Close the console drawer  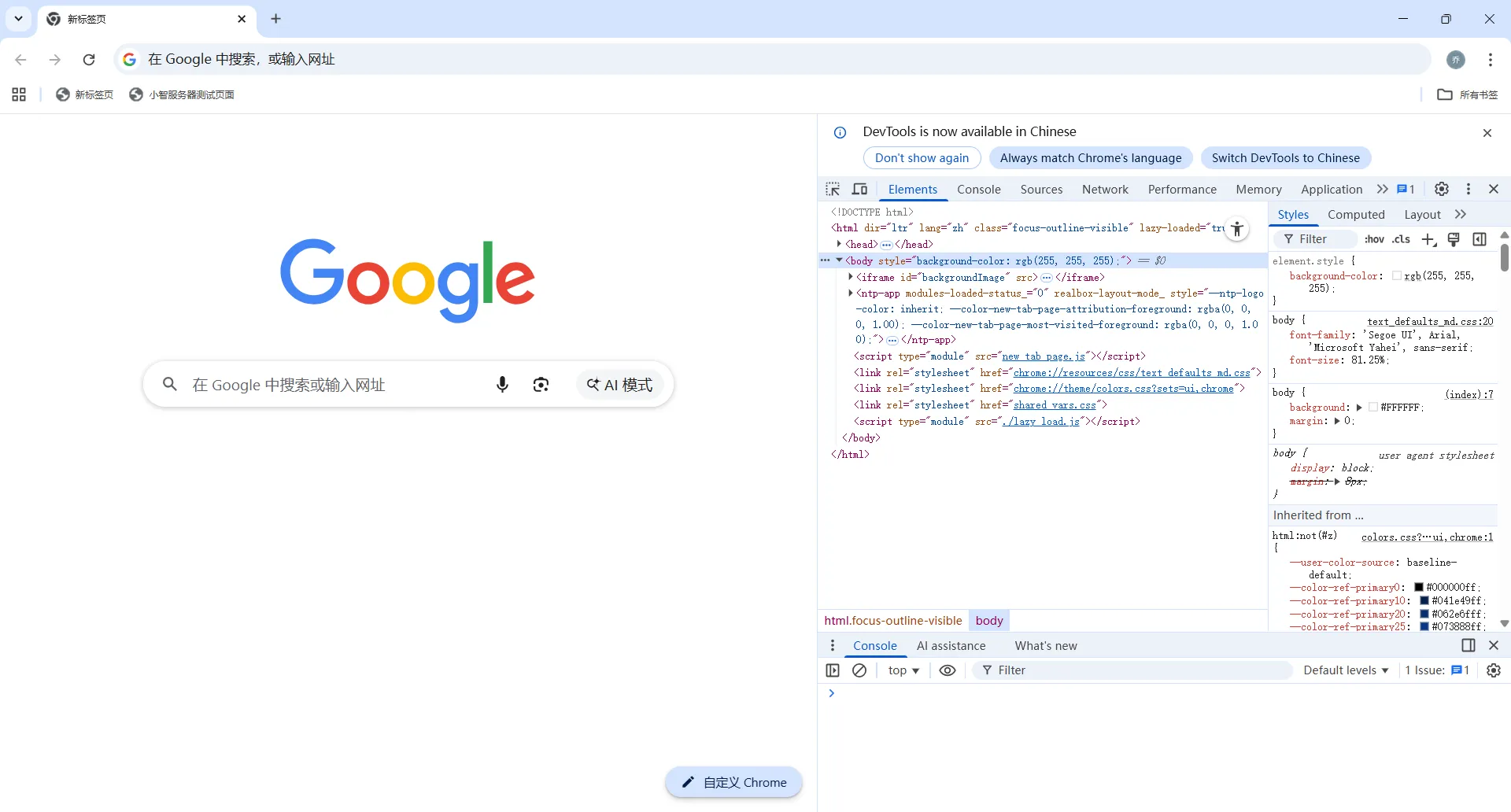pyautogui.click(x=1494, y=645)
